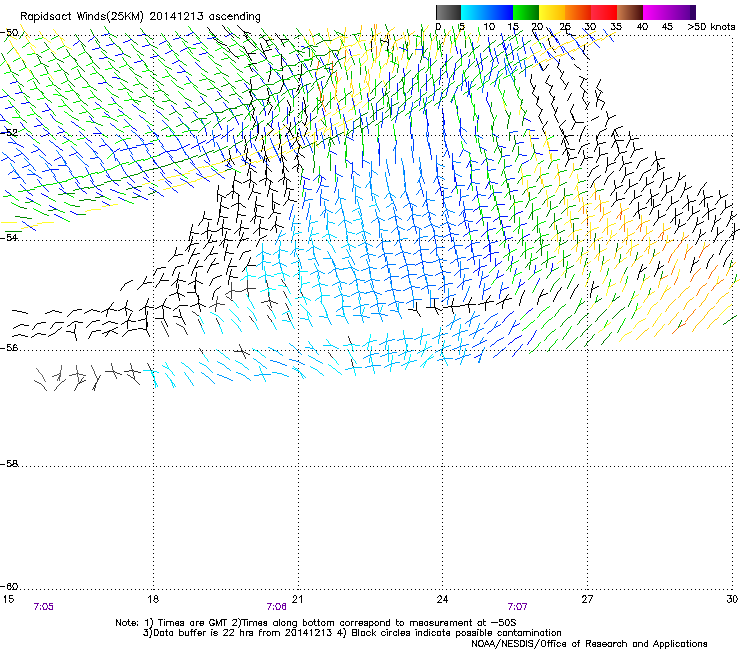The height and width of the screenshot is (650, 740).
Task: Click the '>50 knots' legend label
Action: [711, 27]
